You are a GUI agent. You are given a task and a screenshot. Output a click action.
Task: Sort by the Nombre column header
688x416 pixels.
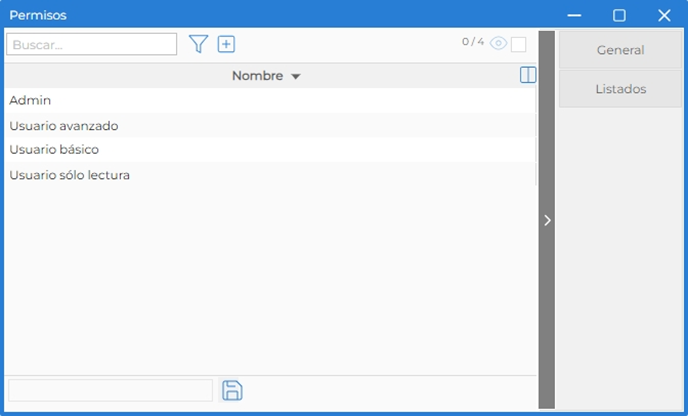coord(266,76)
